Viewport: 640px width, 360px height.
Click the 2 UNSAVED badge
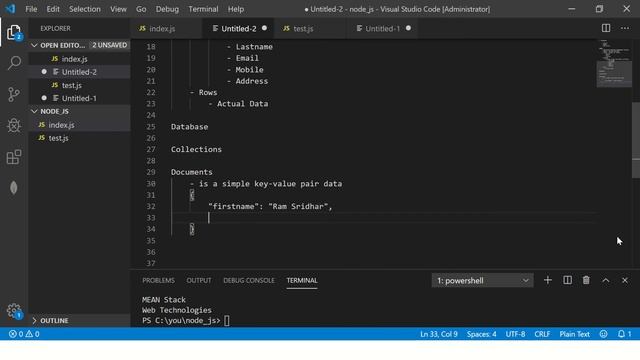coord(109,45)
